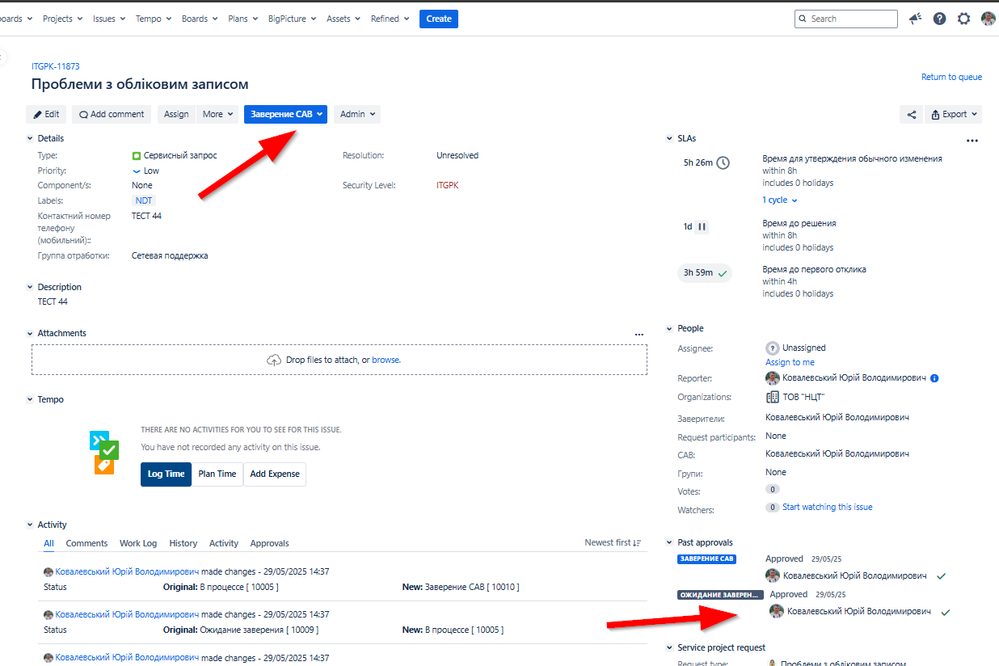Screen dimensions: 999x666
Task: Collapse the Tempo section
Action: tap(29, 400)
